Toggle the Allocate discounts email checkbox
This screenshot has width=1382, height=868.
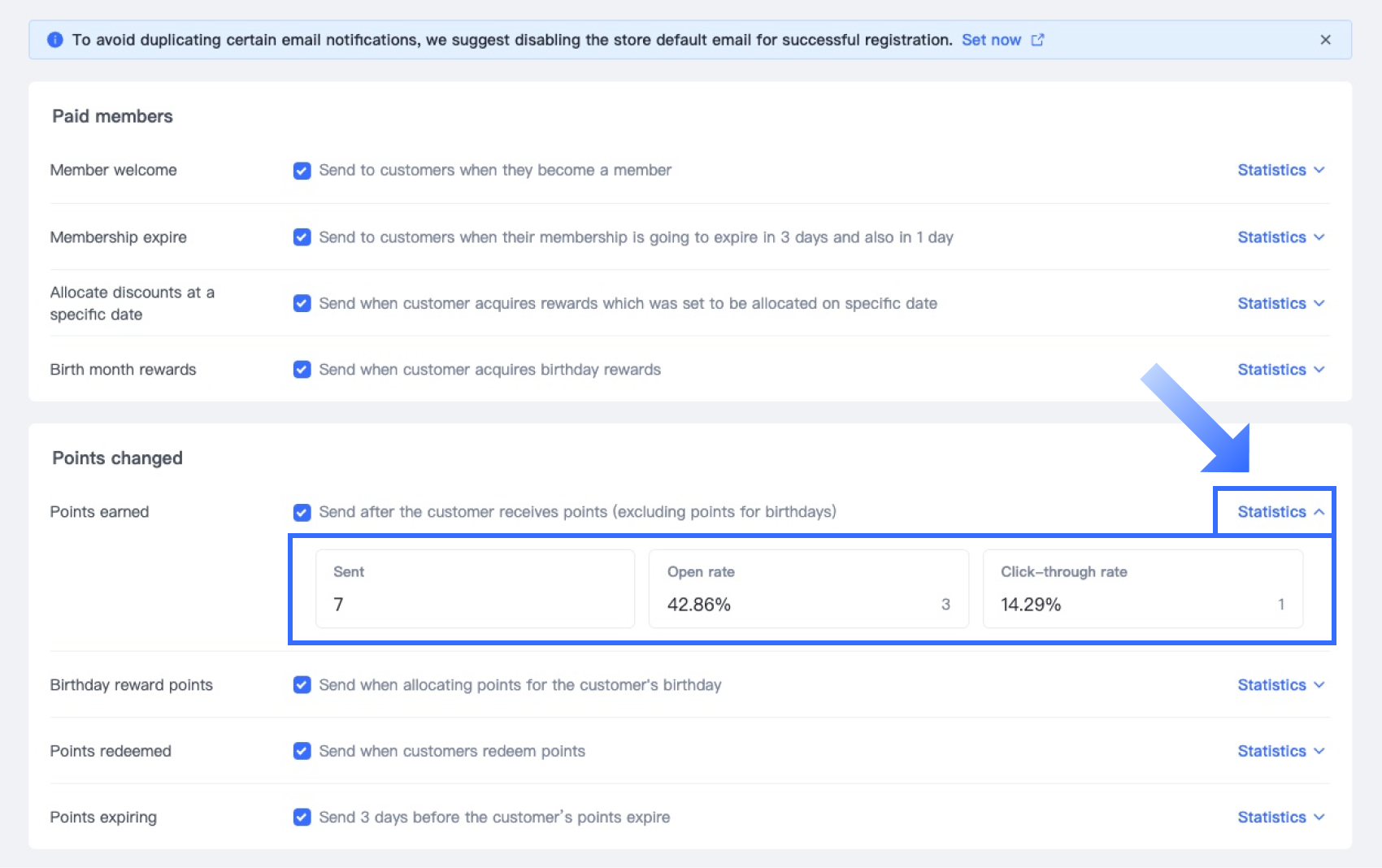pos(302,303)
